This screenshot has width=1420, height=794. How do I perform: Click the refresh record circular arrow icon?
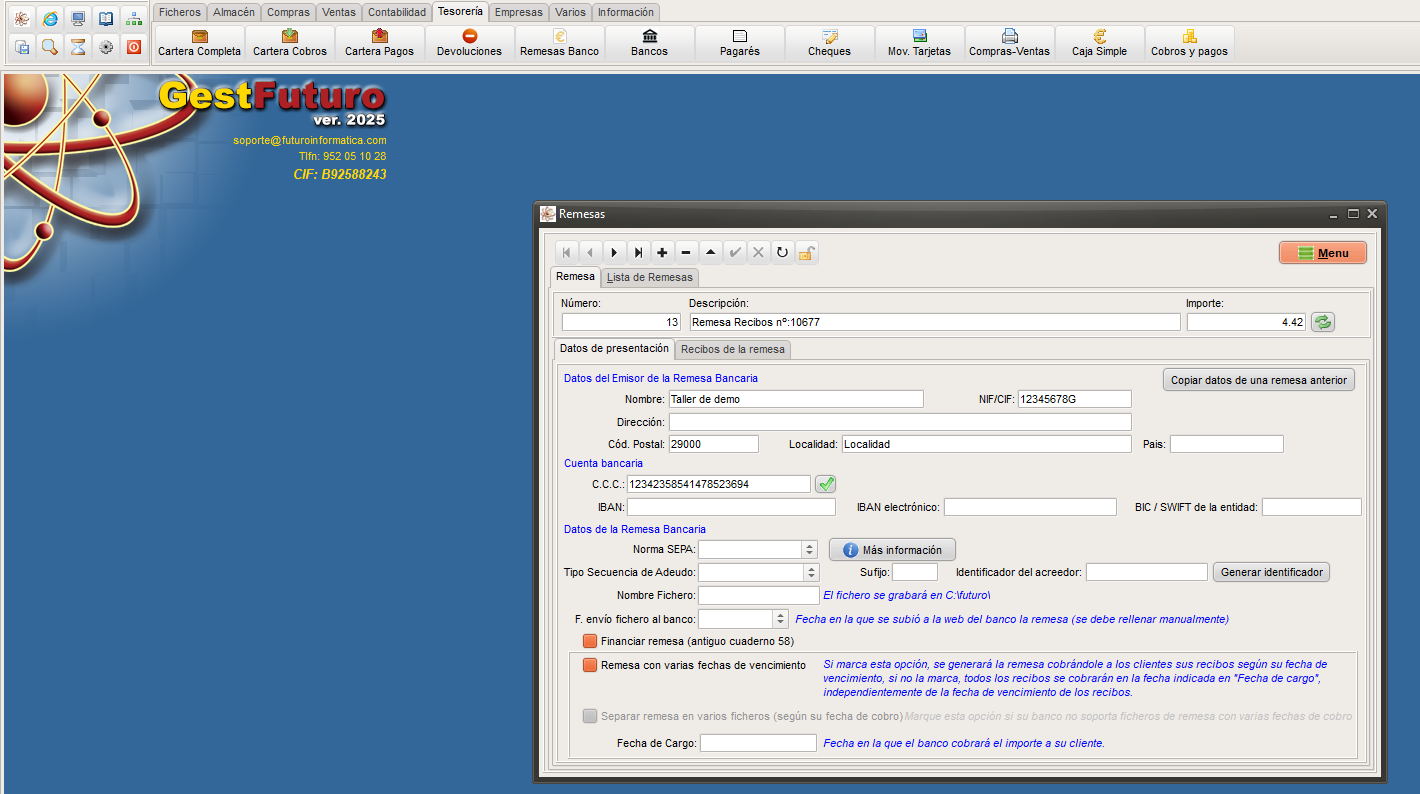[x=782, y=253]
